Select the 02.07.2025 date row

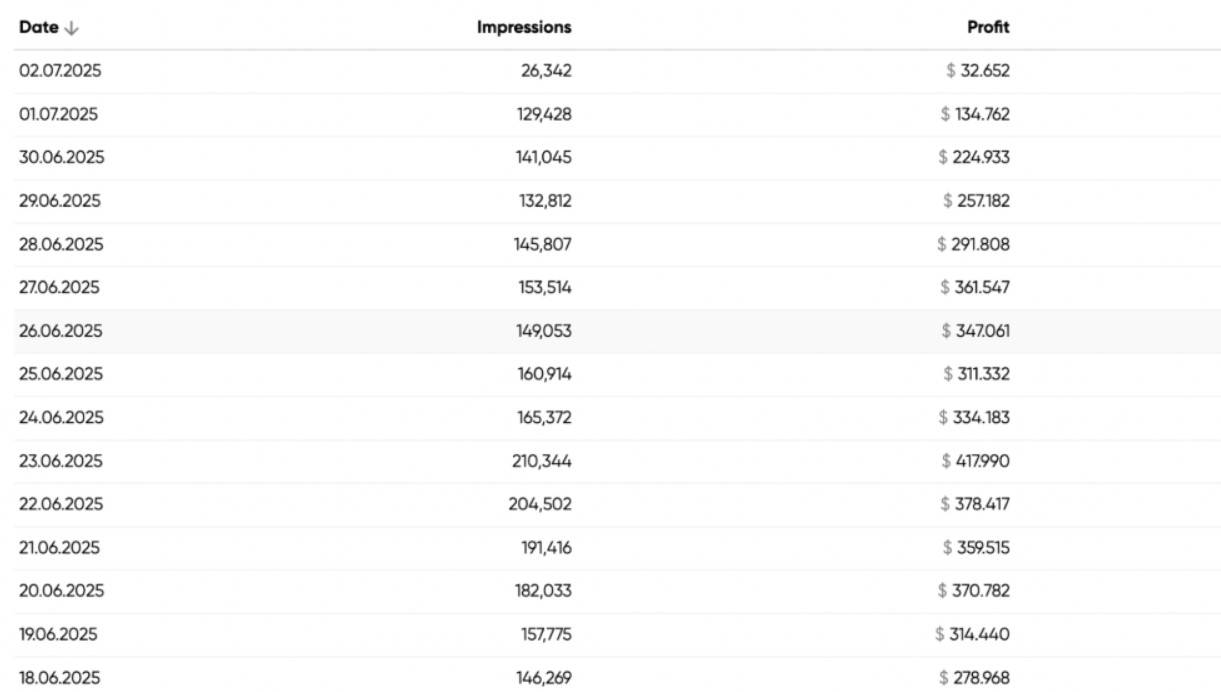coord(610,71)
